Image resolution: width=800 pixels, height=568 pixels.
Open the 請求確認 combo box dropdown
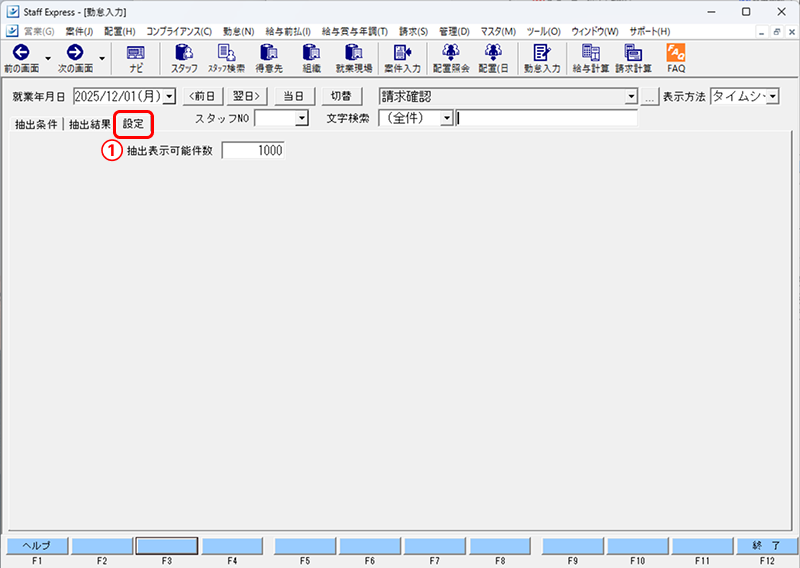click(x=632, y=96)
